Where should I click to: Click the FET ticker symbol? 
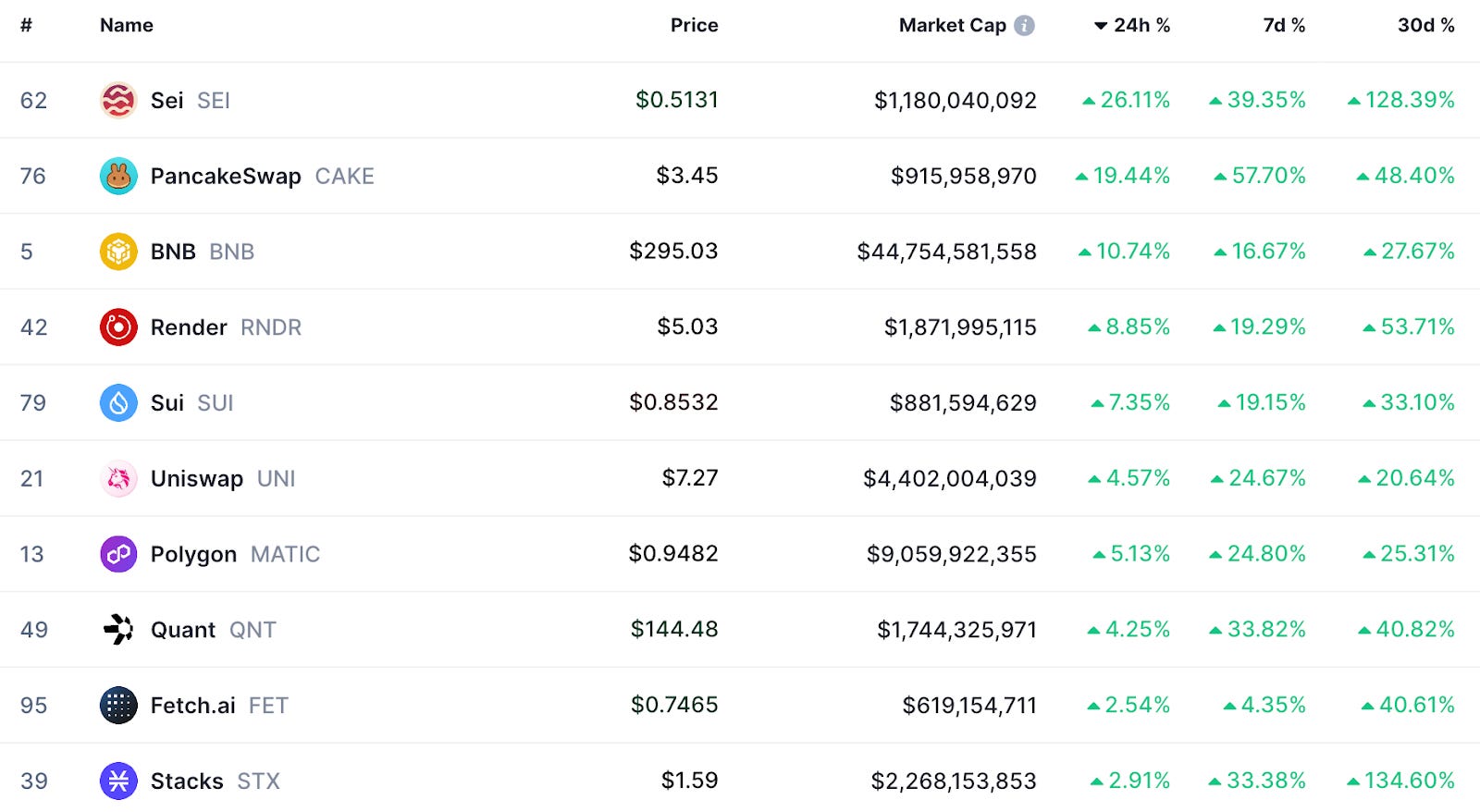268,706
